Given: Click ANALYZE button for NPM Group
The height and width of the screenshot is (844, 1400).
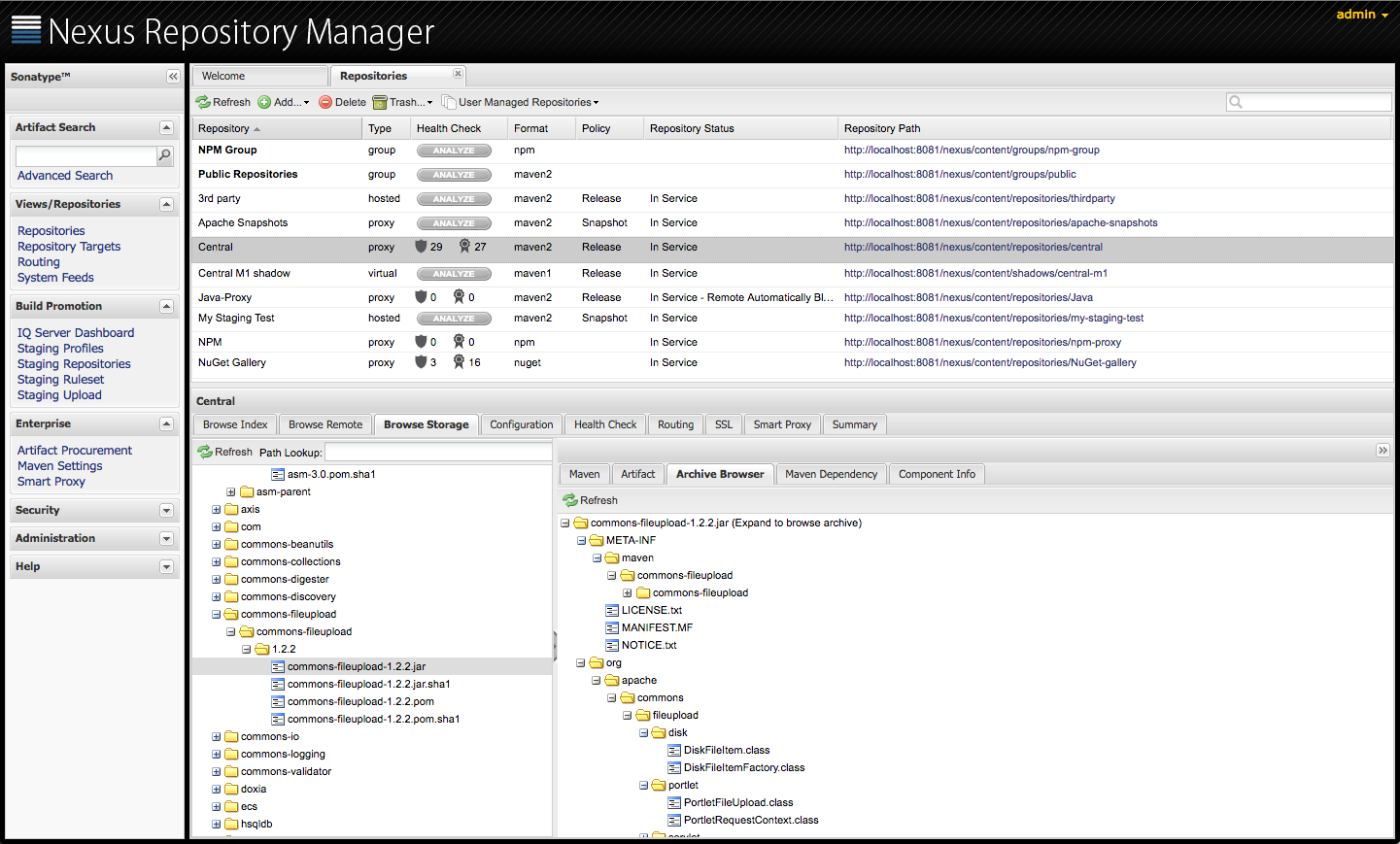Looking at the screenshot, I should click(454, 151).
